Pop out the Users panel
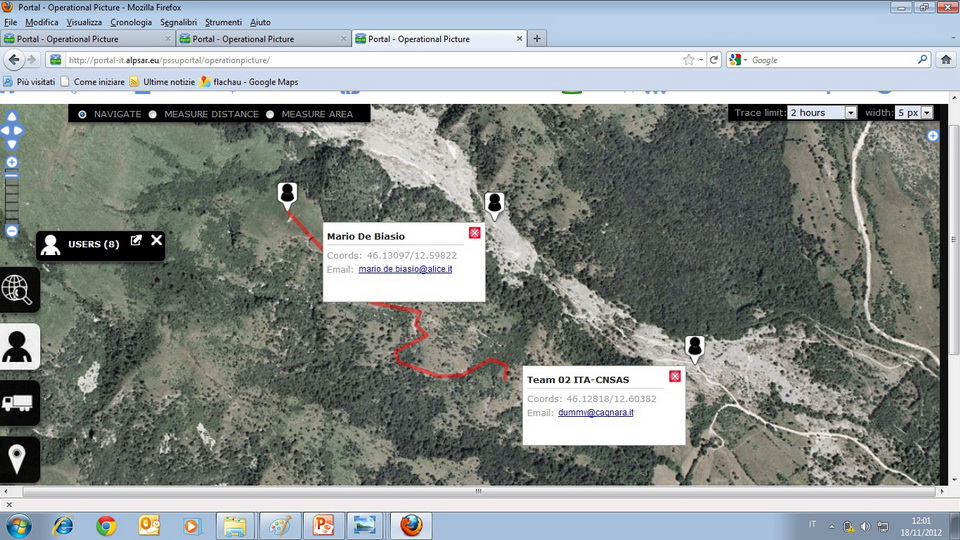This screenshot has width=960, height=540. 136,241
